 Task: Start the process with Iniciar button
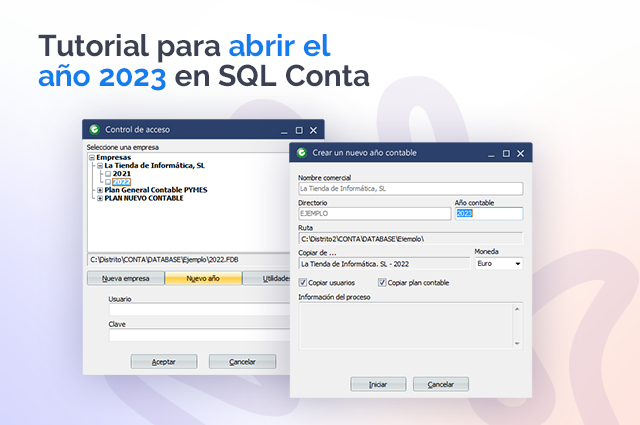click(x=378, y=384)
